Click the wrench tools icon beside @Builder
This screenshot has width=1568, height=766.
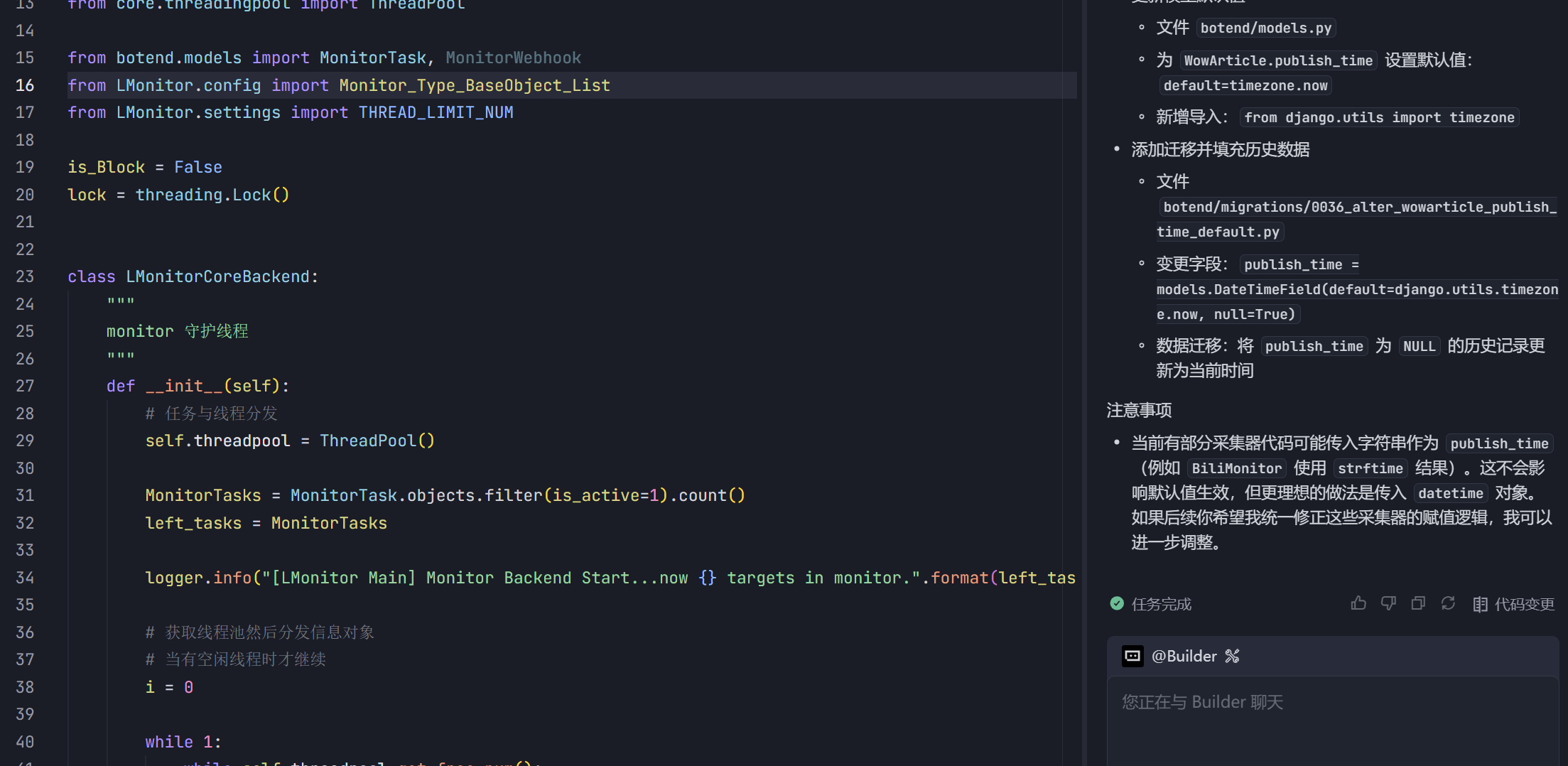[1232, 656]
